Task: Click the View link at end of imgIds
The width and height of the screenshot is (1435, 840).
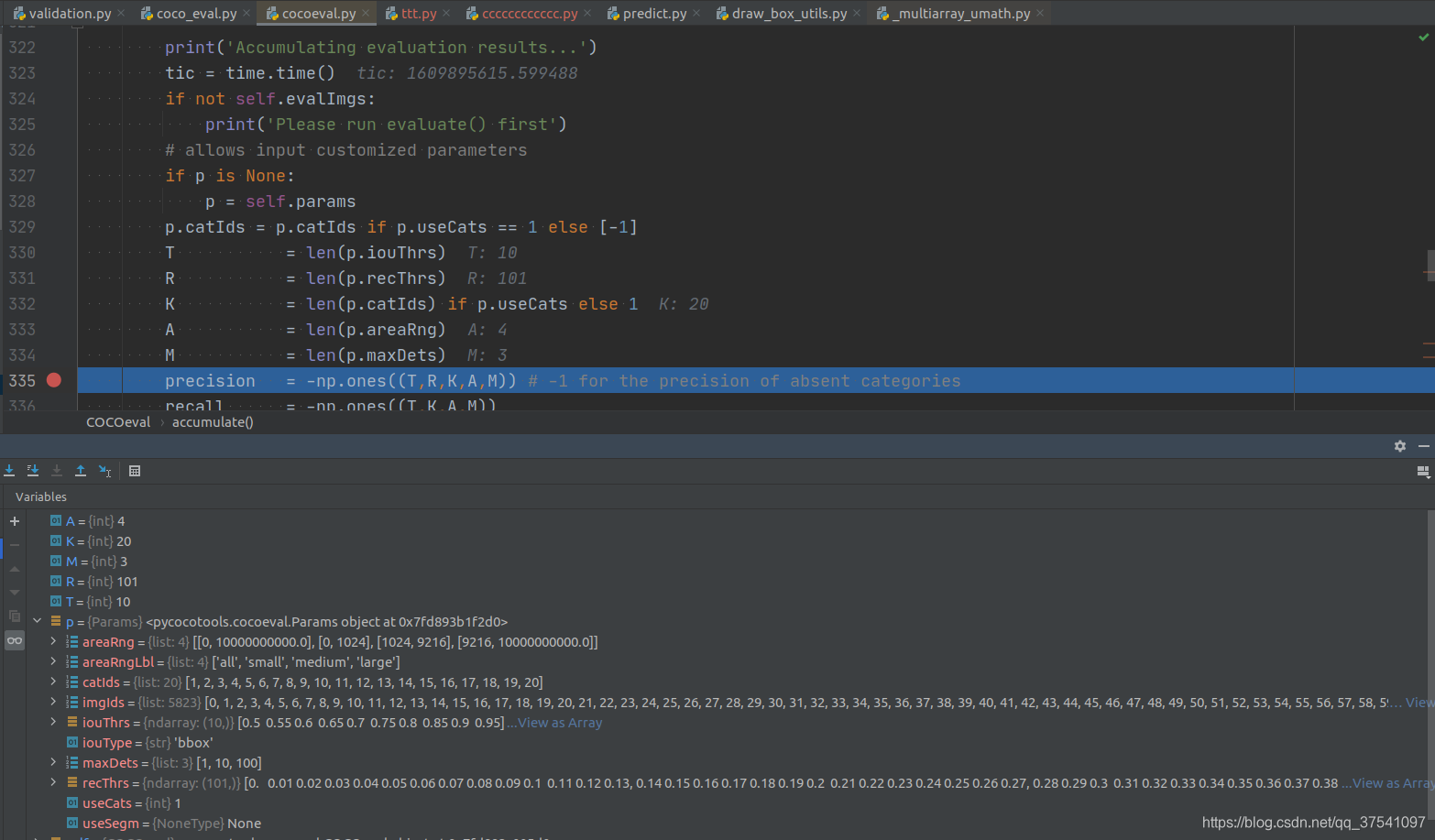Action: coord(1419,703)
